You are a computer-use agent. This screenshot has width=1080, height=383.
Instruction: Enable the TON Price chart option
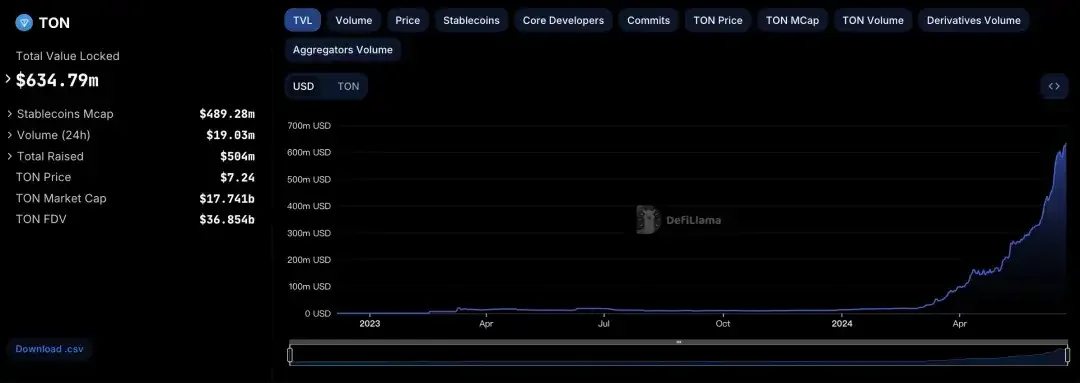718,20
